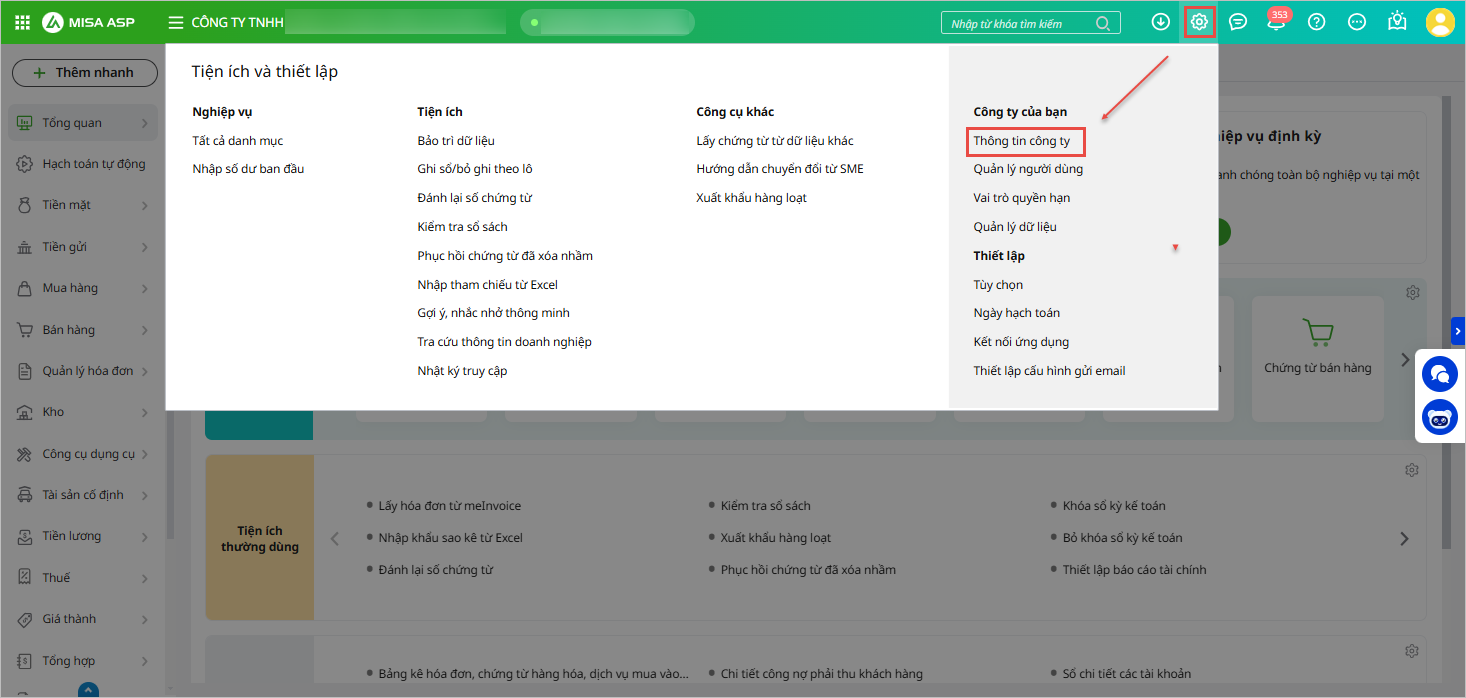Open the floating chat support bubble
The height and width of the screenshot is (698, 1466).
coord(1439,374)
